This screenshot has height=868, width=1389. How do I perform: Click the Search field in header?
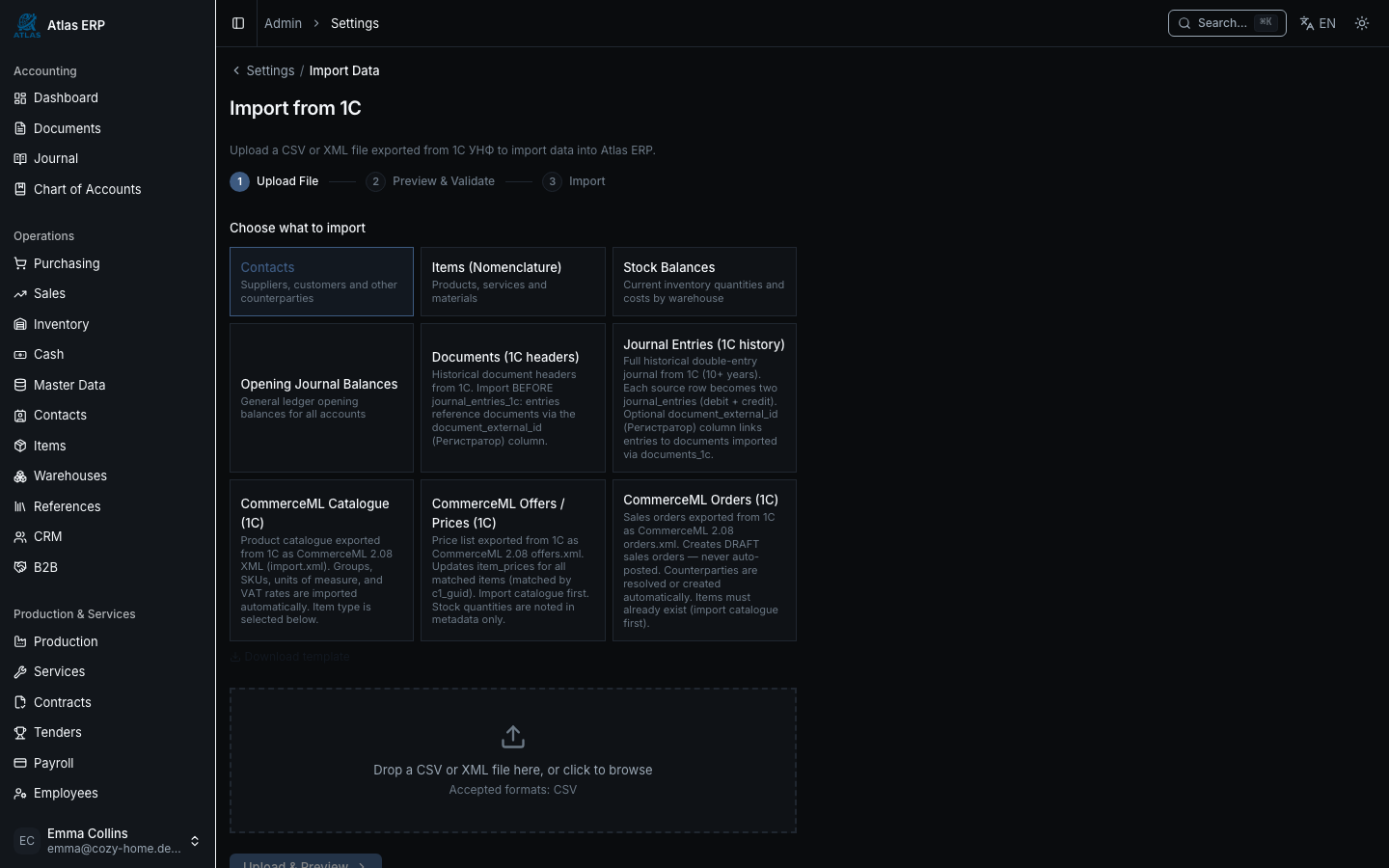point(1227,23)
